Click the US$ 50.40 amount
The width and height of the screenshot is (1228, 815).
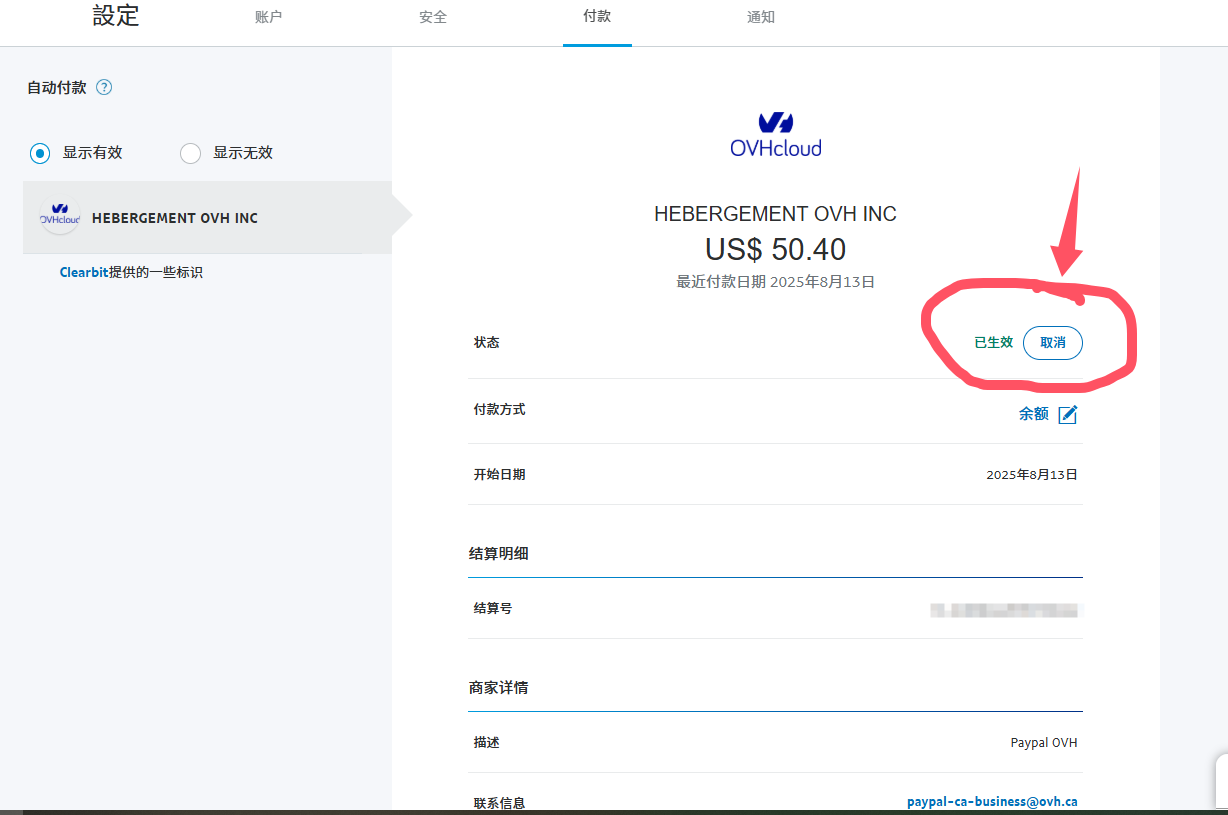click(776, 249)
